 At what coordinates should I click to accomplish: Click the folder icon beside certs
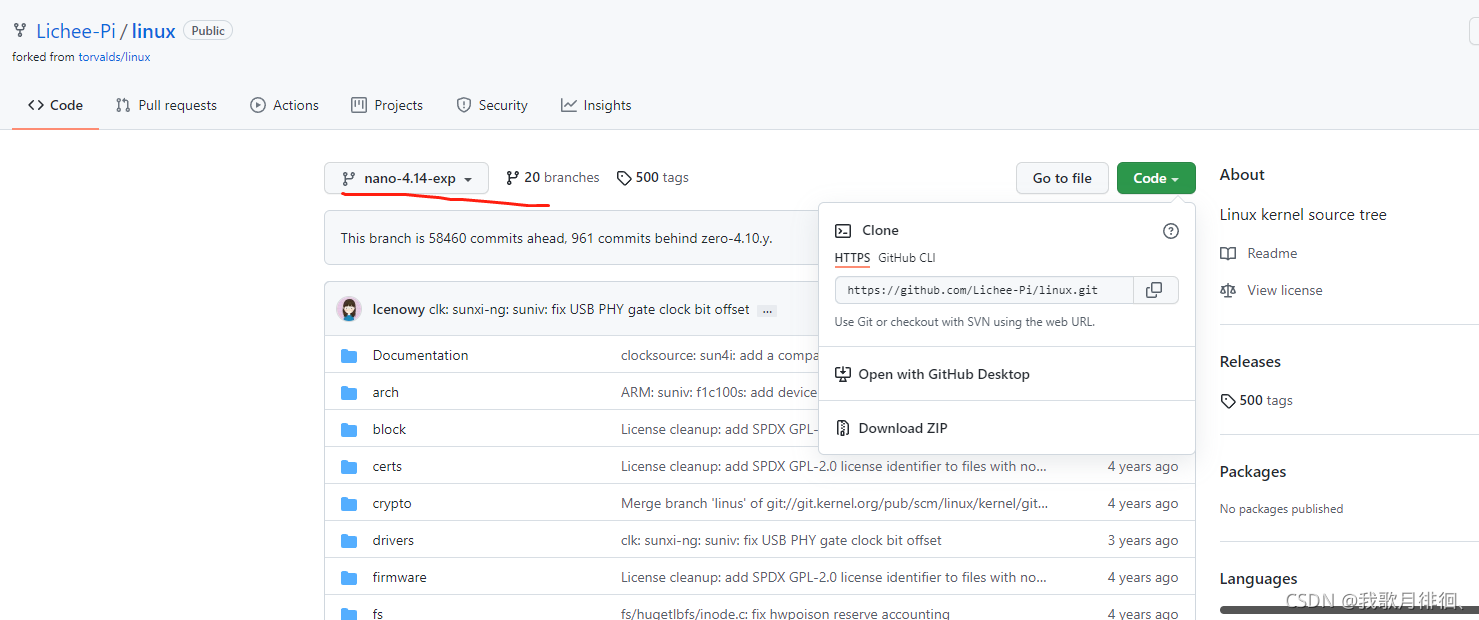pos(349,466)
